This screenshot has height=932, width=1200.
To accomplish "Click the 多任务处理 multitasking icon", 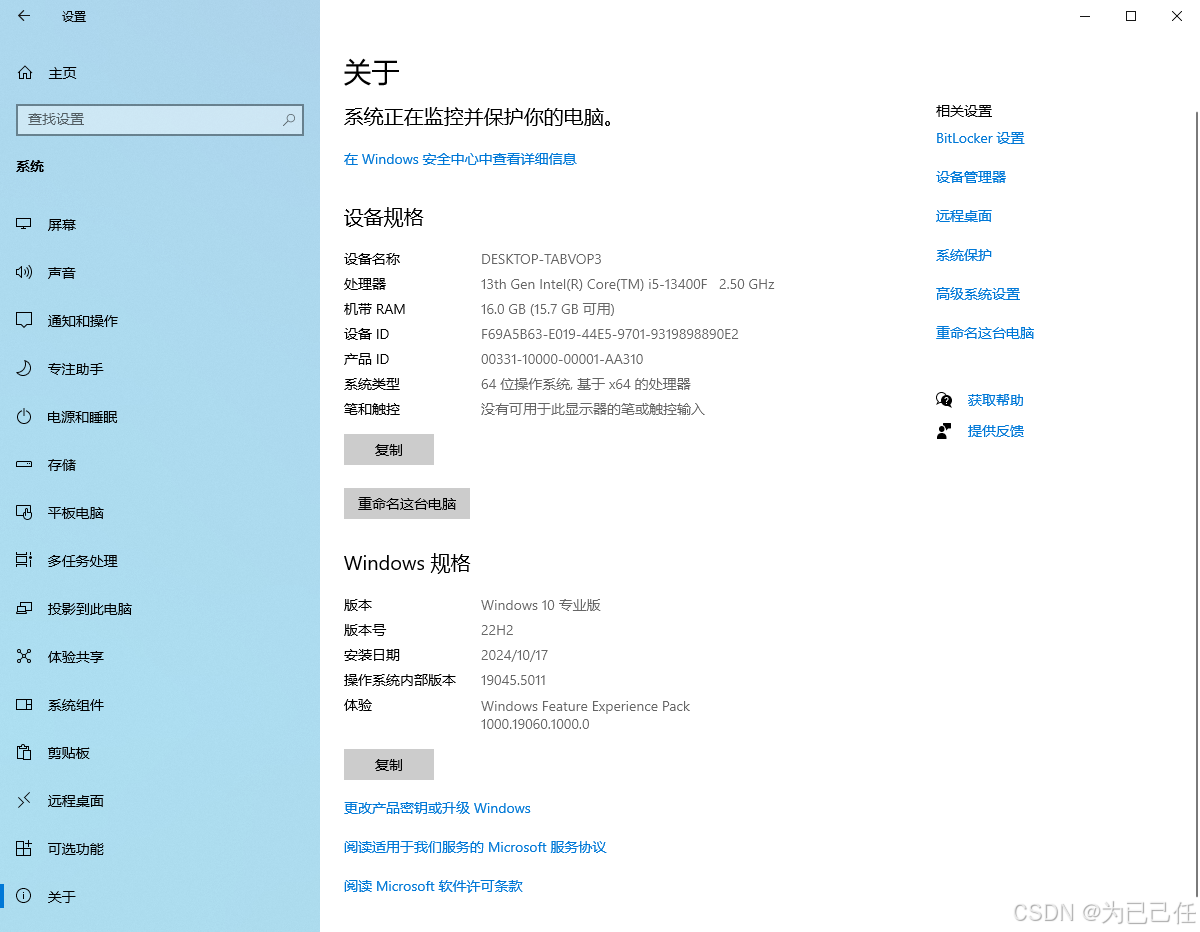I will pos(25,560).
